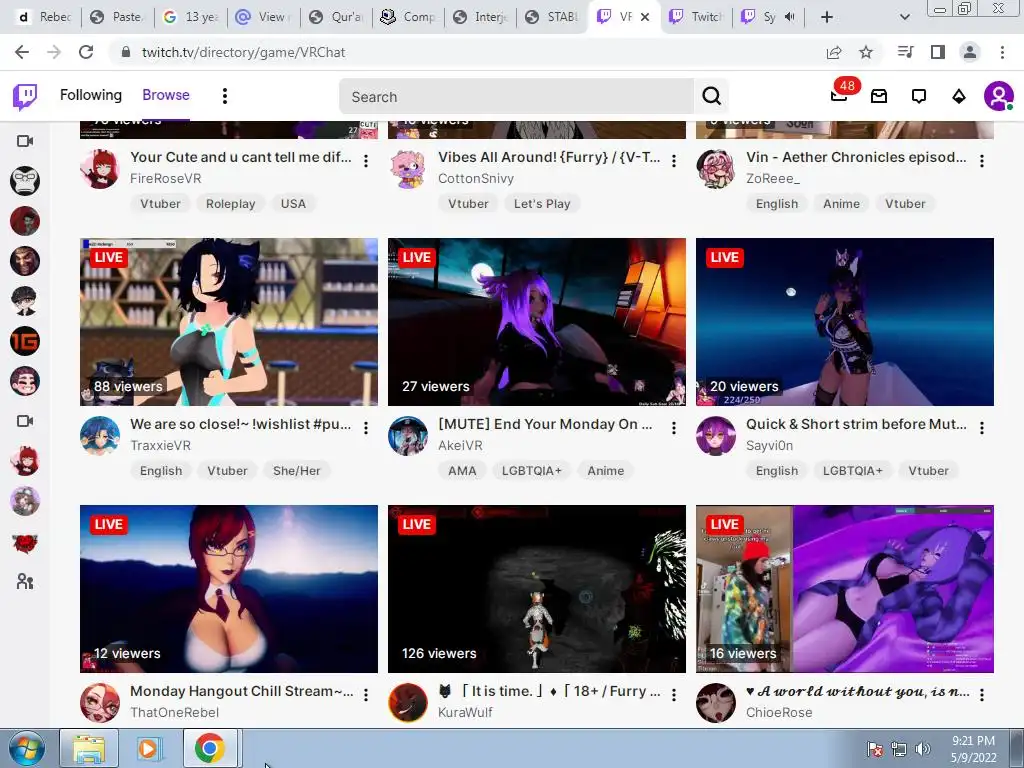Open the Twitch three-dot more menu beside Browse
Image resolution: width=1024 pixels, height=768 pixels.
pos(225,96)
